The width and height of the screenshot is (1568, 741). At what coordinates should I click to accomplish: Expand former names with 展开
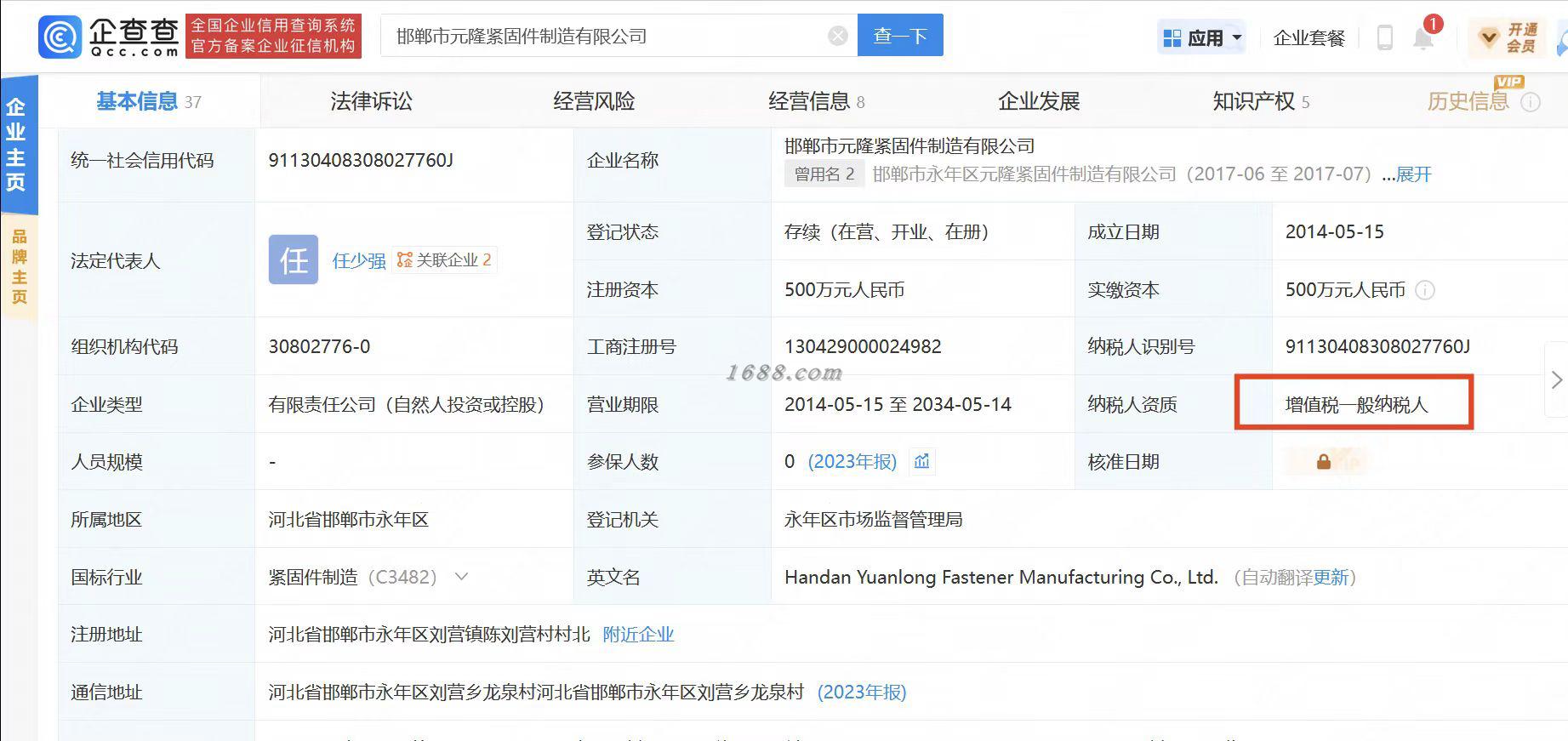point(1414,174)
